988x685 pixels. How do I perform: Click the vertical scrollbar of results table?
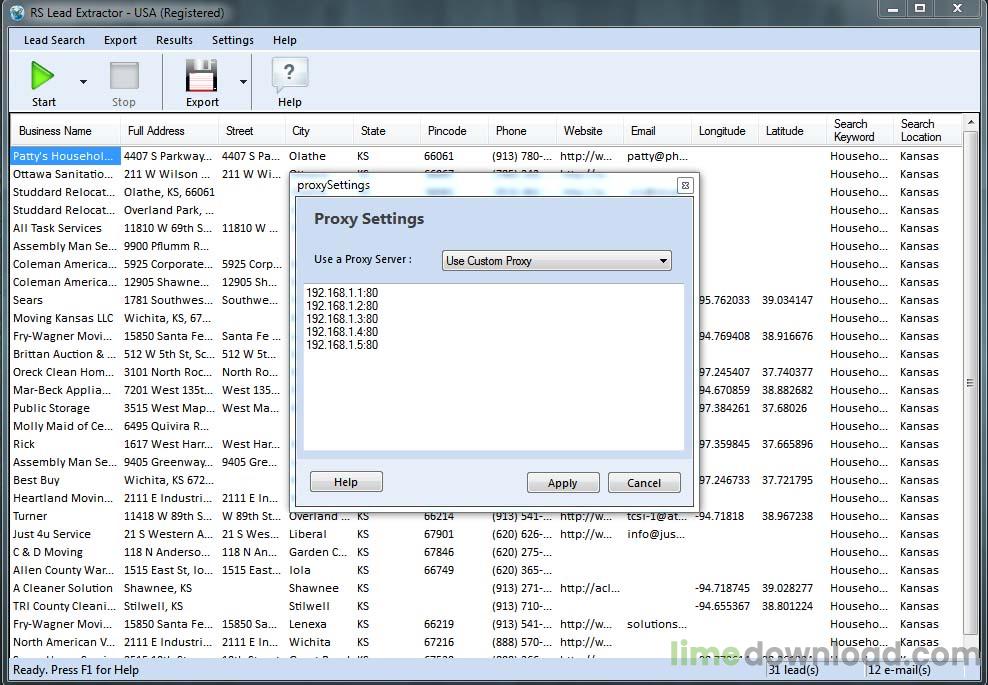click(x=969, y=383)
